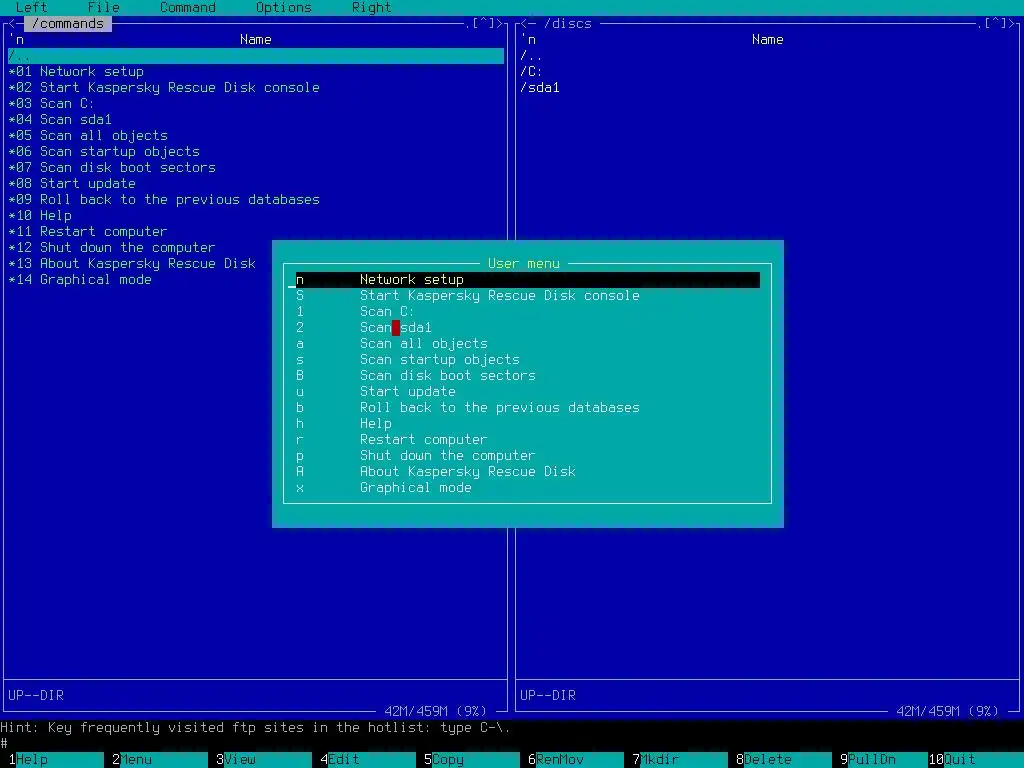The height and width of the screenshot is (768, 1024).
Task: Select *02 Start Kaspersky Rescue Disk console in left panel
Action: (x=256, y=88)
